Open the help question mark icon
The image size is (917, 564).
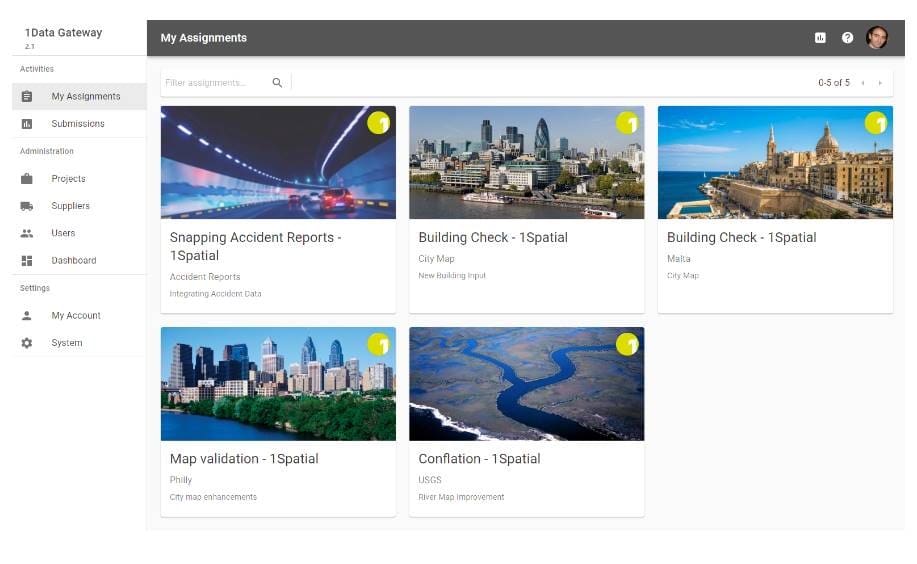click(847, 38)
